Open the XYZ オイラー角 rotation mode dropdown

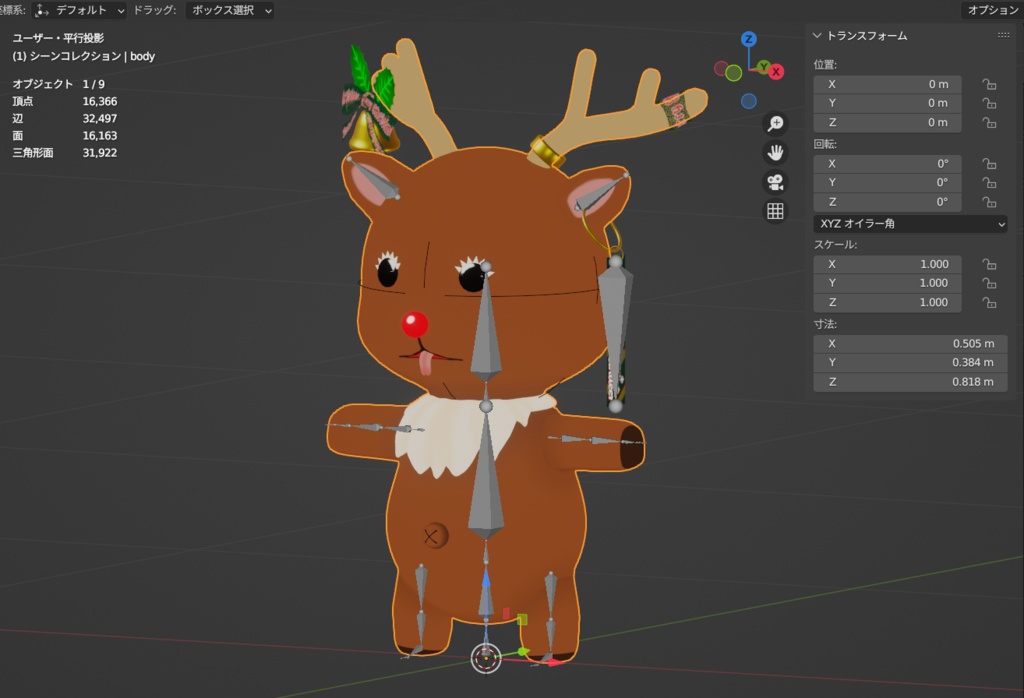point(909,224)
